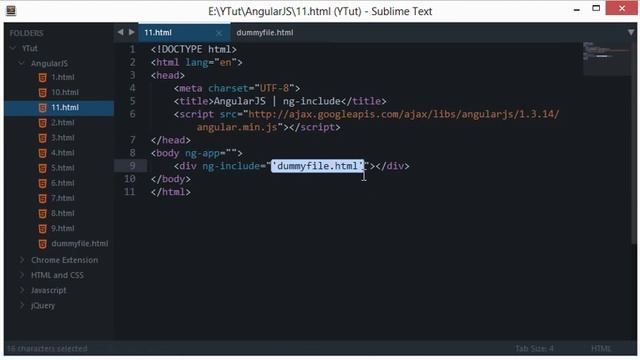The image size is (640, 360).
Task: Expand the Javascript folder
Action: point(22,290)
